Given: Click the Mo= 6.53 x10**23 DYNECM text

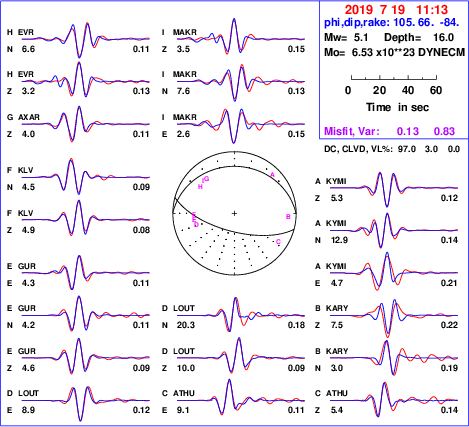Looking at the screenshot, I should pos(394,52).
